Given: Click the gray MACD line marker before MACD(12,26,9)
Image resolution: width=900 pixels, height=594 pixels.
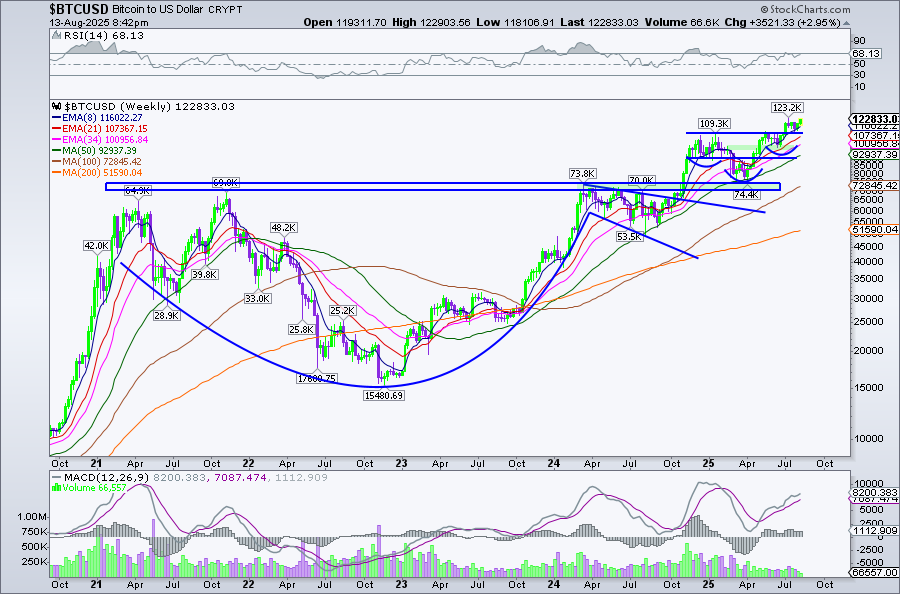Looking at the screenshot, I should (56, 477).
